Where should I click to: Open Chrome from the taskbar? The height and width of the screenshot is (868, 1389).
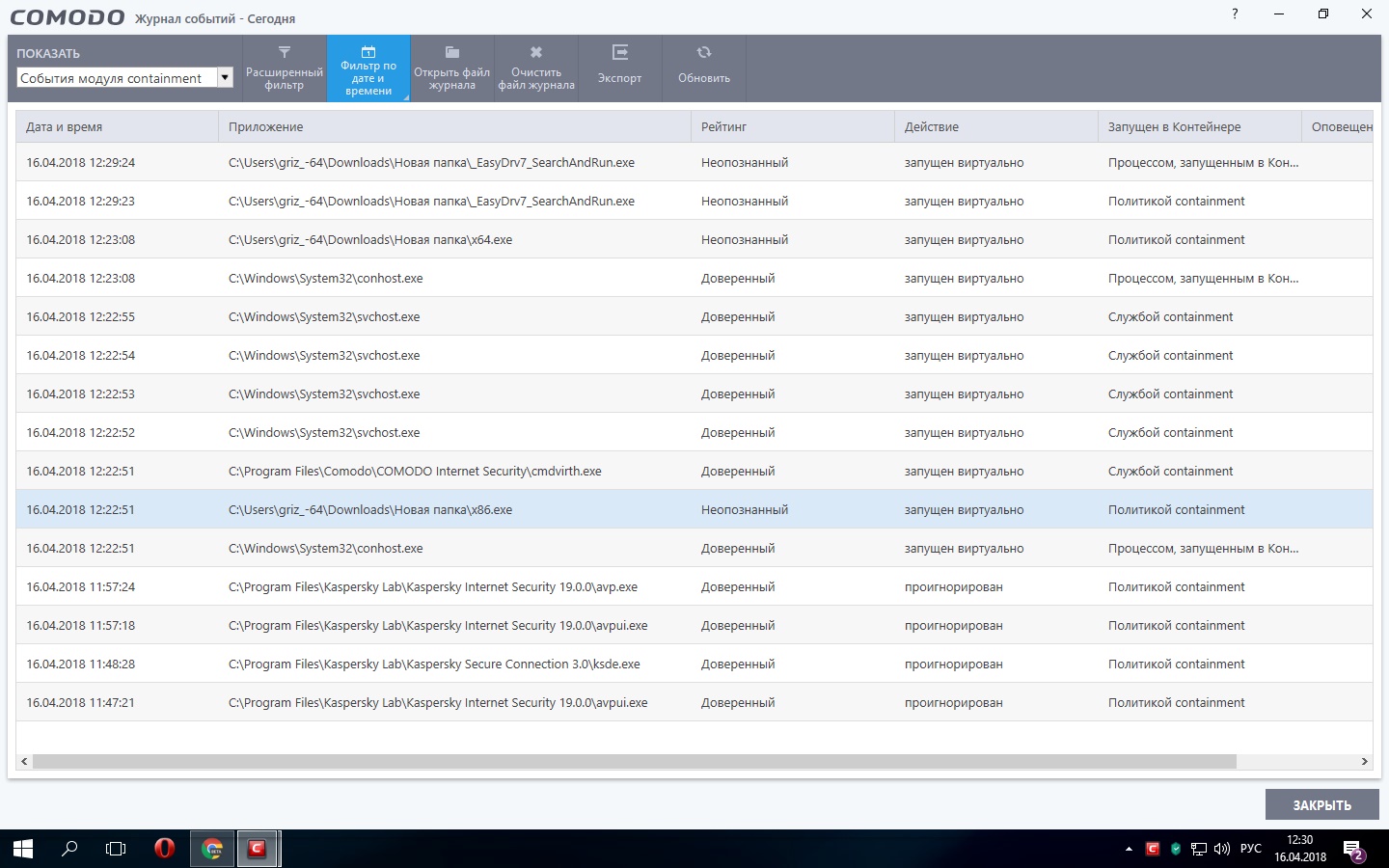[x=212, y=849]
